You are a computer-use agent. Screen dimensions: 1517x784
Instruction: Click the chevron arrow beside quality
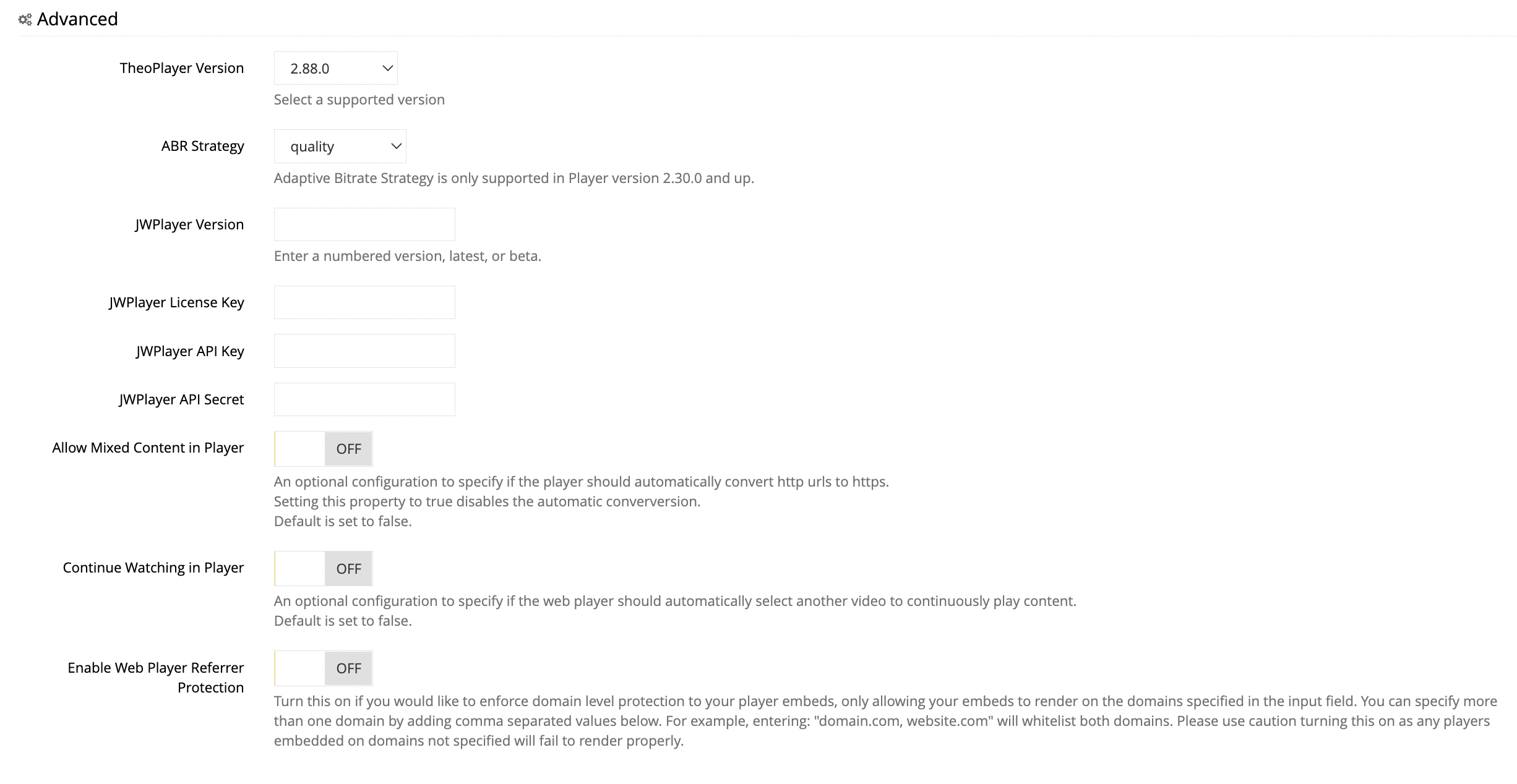397,146
